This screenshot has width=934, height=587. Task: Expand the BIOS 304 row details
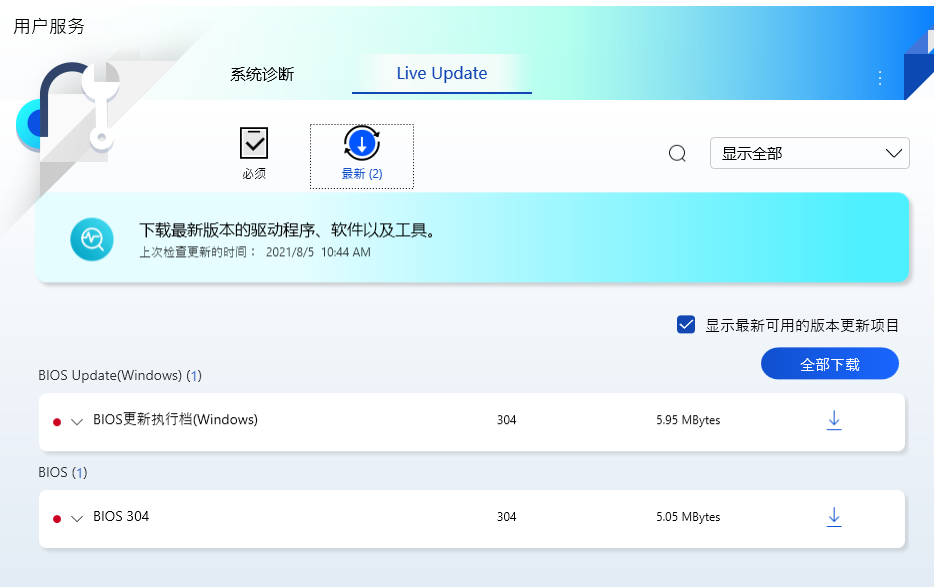(x=74, y=518)
